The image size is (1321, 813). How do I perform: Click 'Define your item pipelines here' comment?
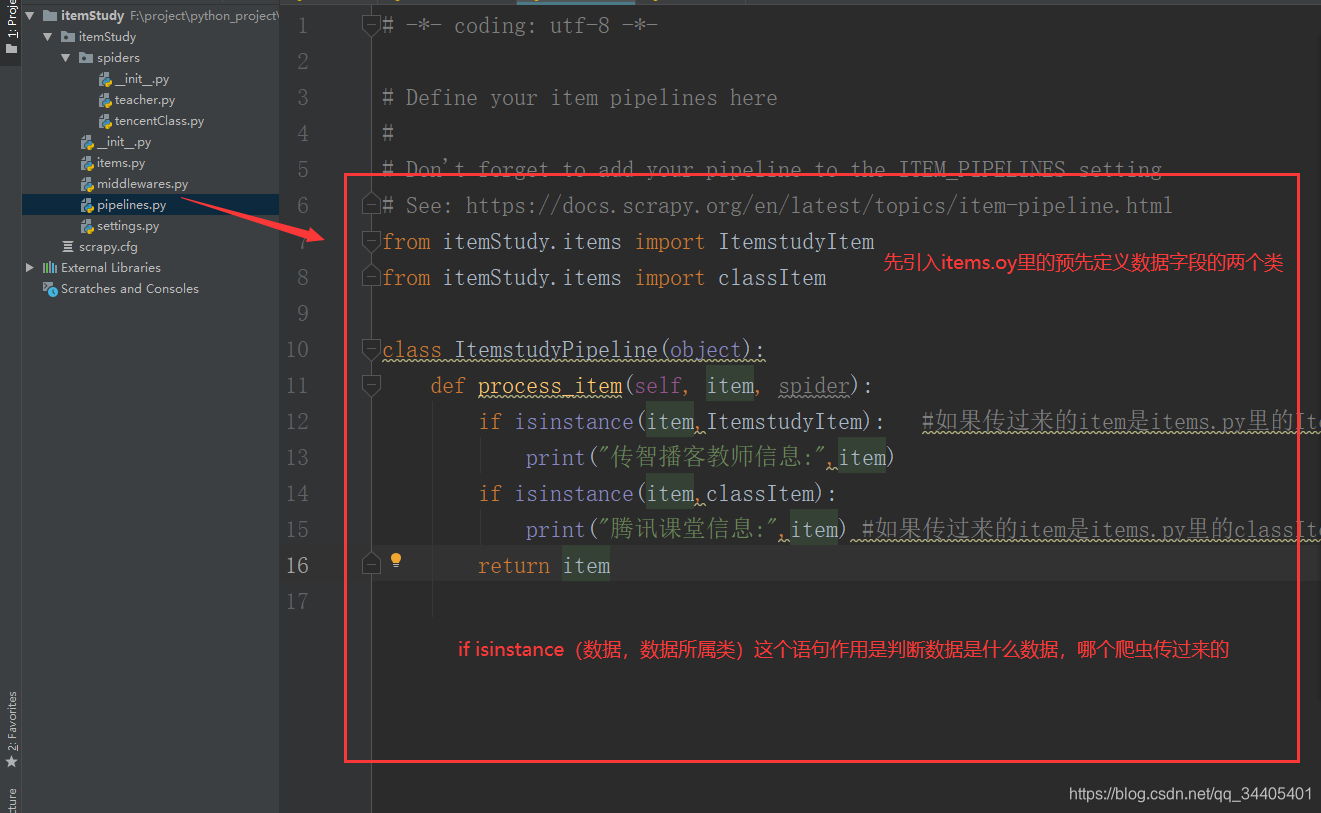point(591,98)
